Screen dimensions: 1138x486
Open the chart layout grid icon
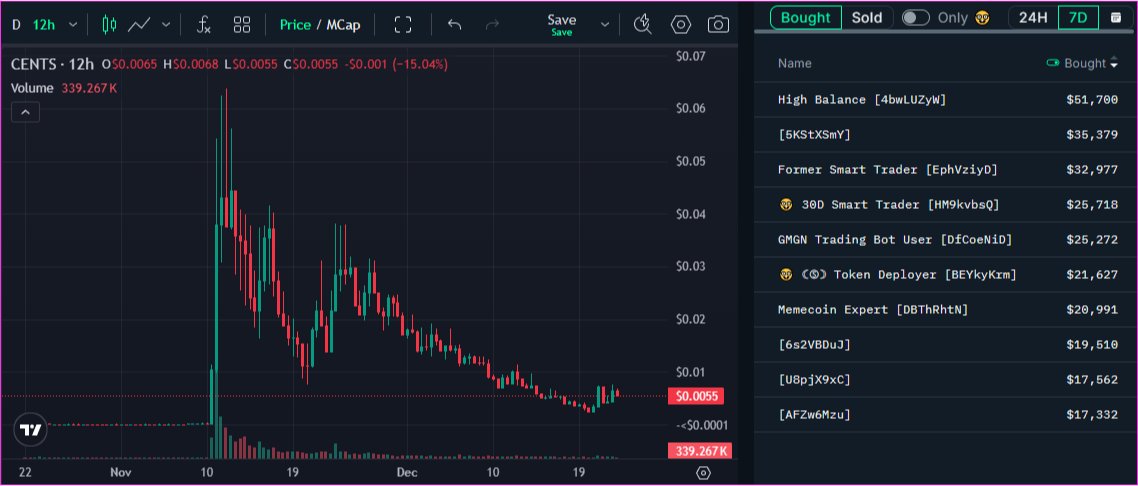[x=242, y=25]
